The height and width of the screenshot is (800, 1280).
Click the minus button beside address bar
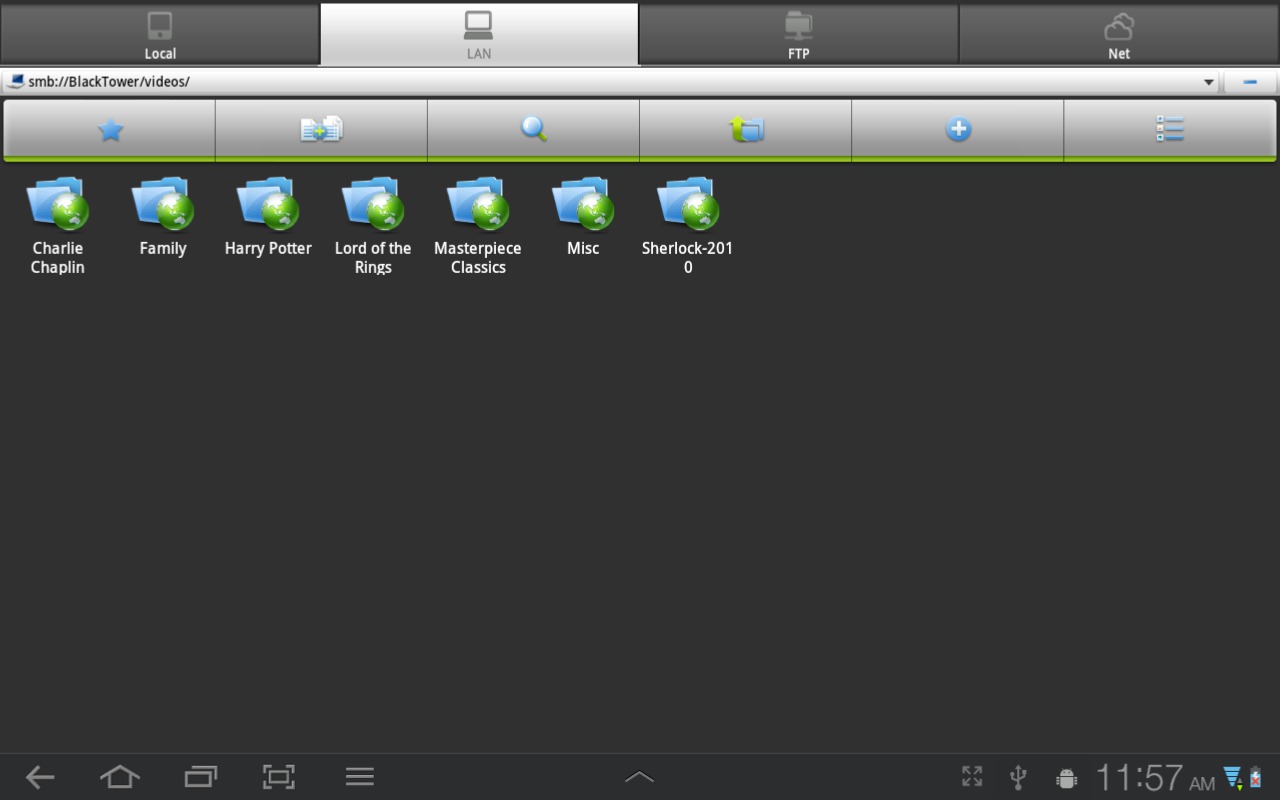1250,82
